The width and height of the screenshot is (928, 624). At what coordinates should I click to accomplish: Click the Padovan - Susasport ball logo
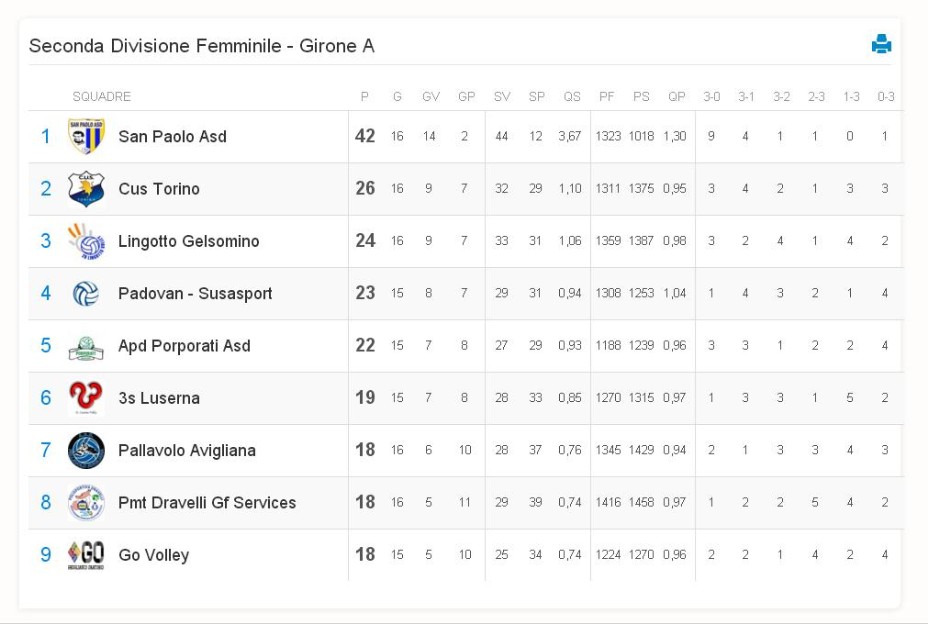coord(86,294)
